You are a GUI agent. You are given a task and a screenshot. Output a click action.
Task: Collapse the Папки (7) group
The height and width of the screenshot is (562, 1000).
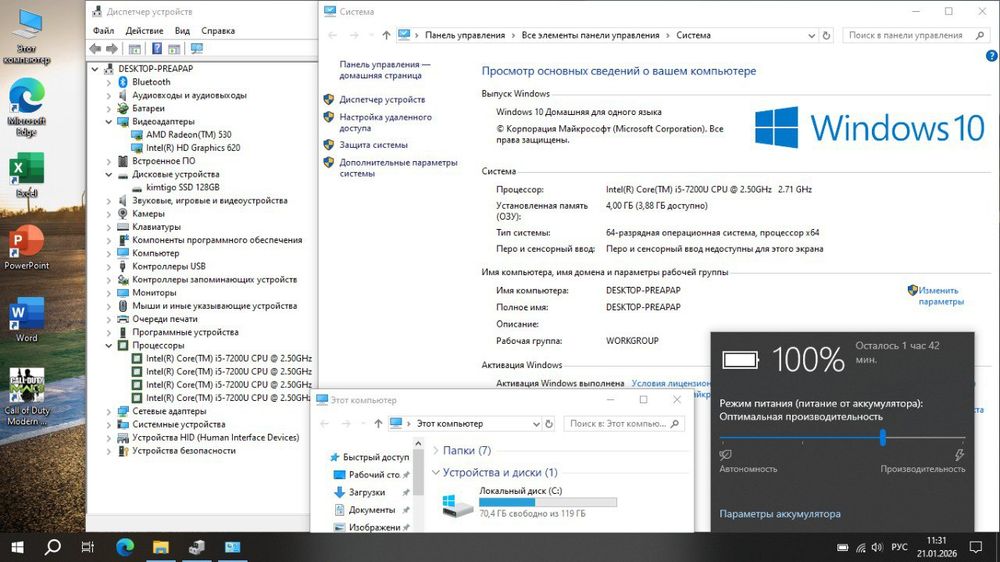436,450
